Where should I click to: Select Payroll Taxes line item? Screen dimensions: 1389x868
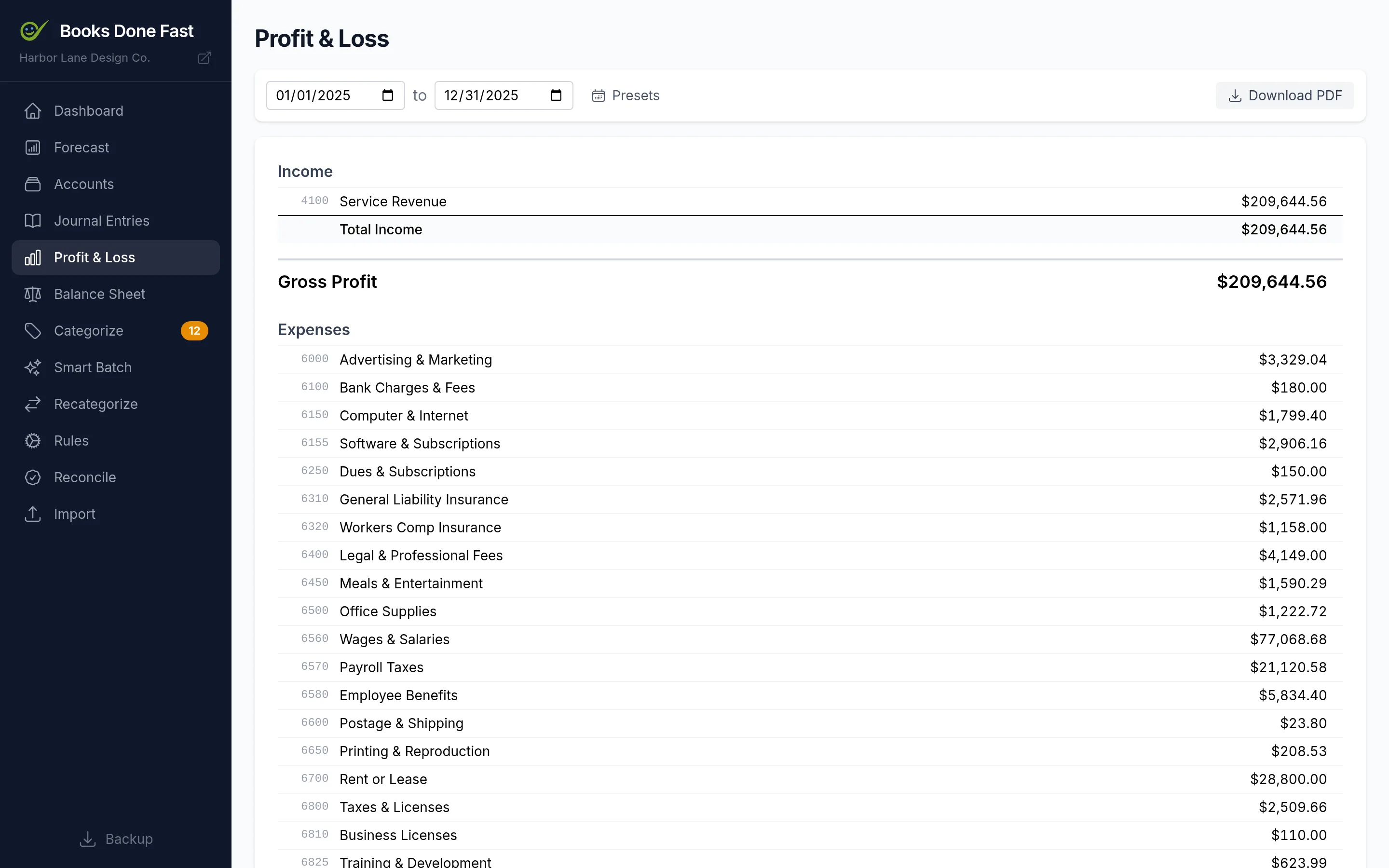(810, 668)
